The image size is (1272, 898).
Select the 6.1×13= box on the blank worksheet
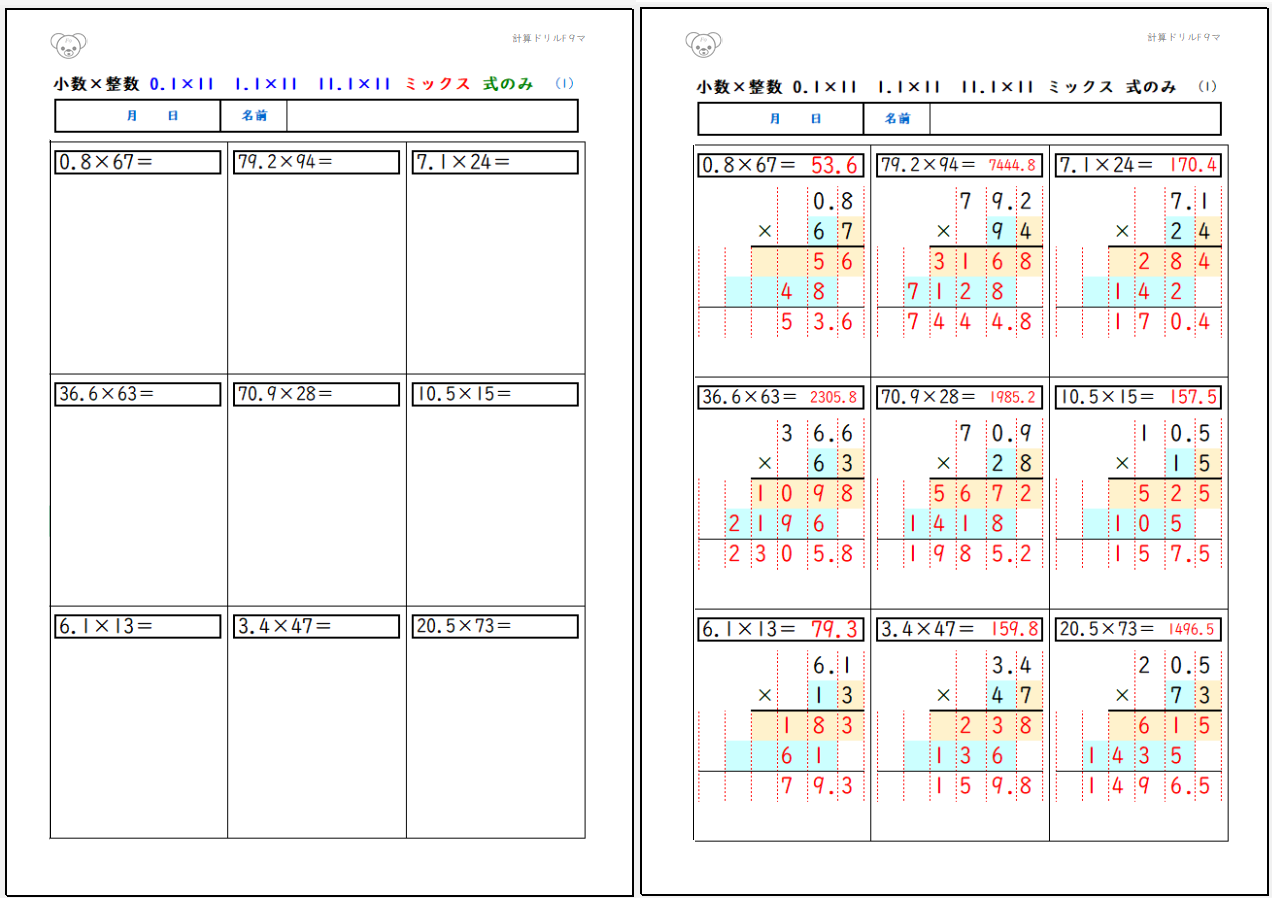click(138, 627)
